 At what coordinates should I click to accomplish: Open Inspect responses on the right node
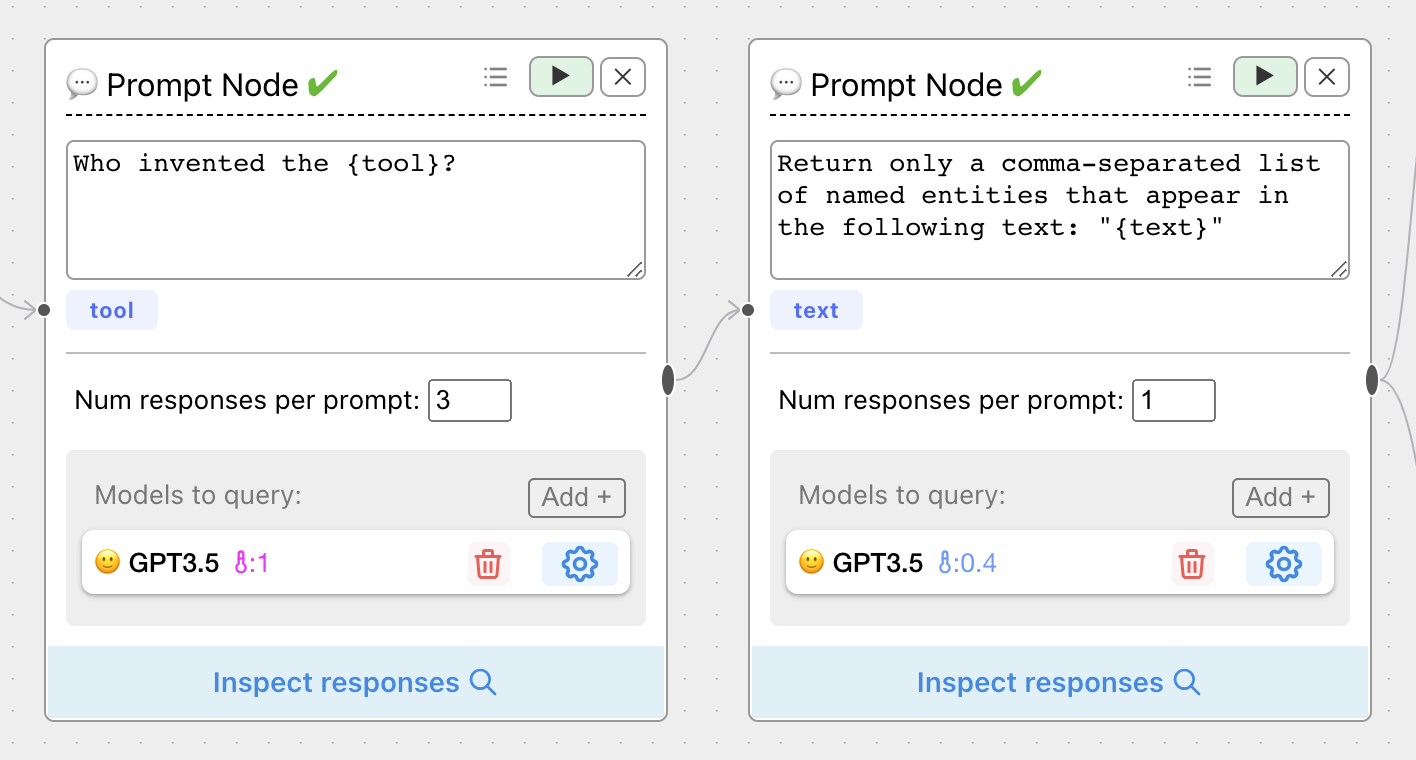coord(1059,682)
